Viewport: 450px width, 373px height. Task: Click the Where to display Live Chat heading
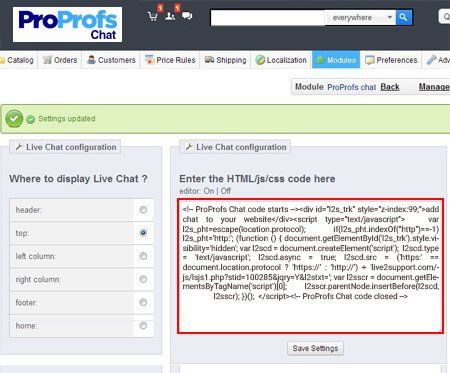click(78, 179)
